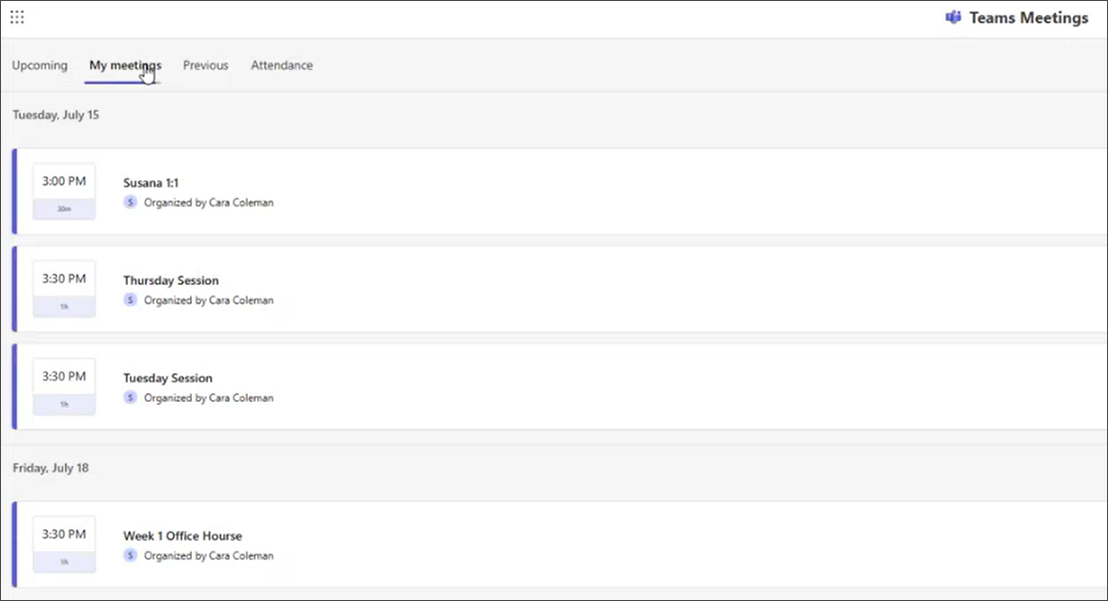The height and width of the screenshot is (601, 1108).
Task: Click the 3:00 PM time block on Susana 1:1
Action: [x=64, y=180]
